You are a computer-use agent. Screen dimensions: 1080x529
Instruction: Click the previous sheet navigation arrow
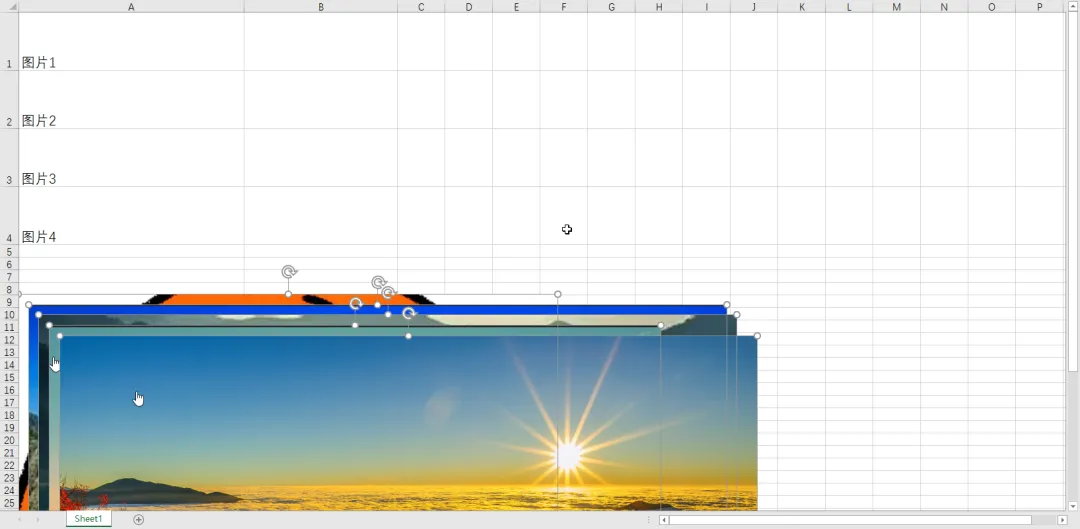pos(19,519)
